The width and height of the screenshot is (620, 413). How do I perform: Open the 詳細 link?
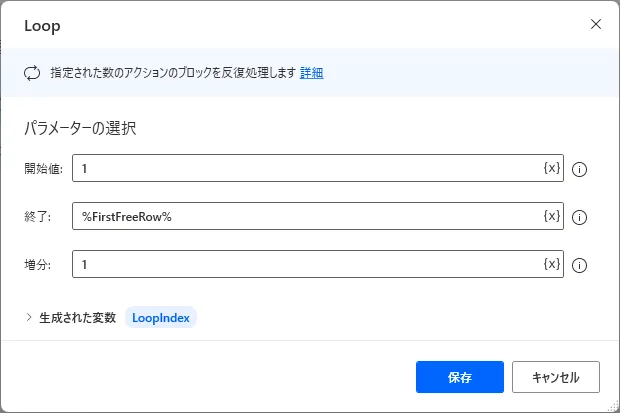tap(311, 72)
